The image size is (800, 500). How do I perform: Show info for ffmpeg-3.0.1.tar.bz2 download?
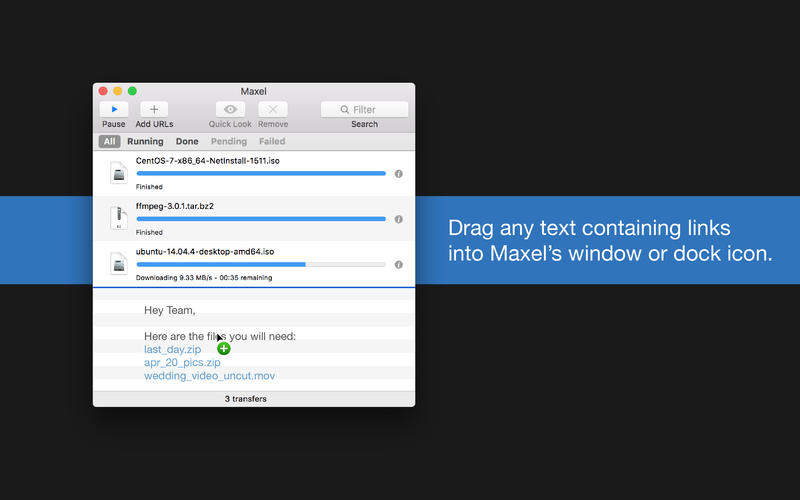[x=398, y=219]
